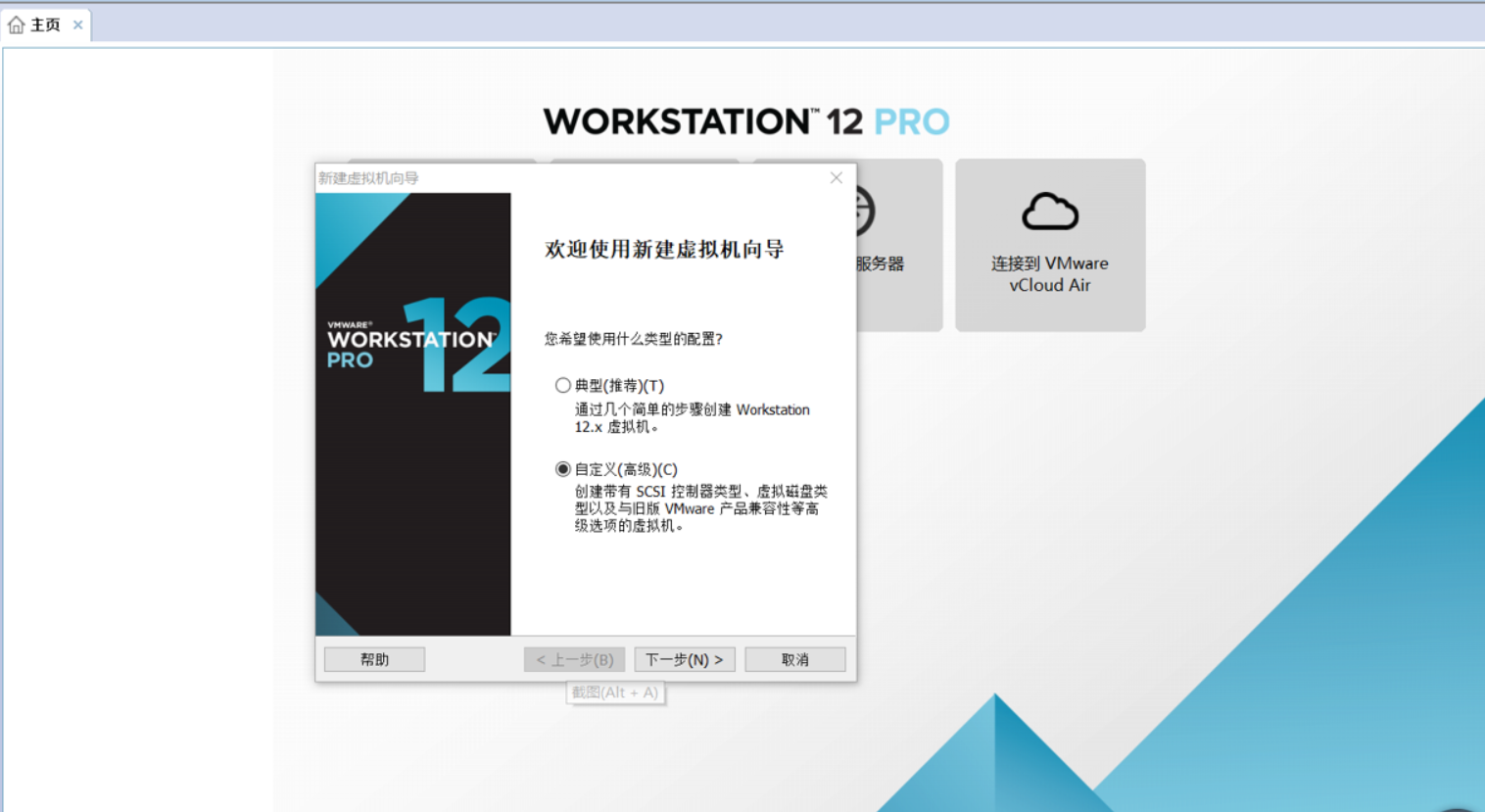Close the 新建虚拟机向导 dialog
Viewport: 1485px width, 812px height.
(x=836, y=177)
